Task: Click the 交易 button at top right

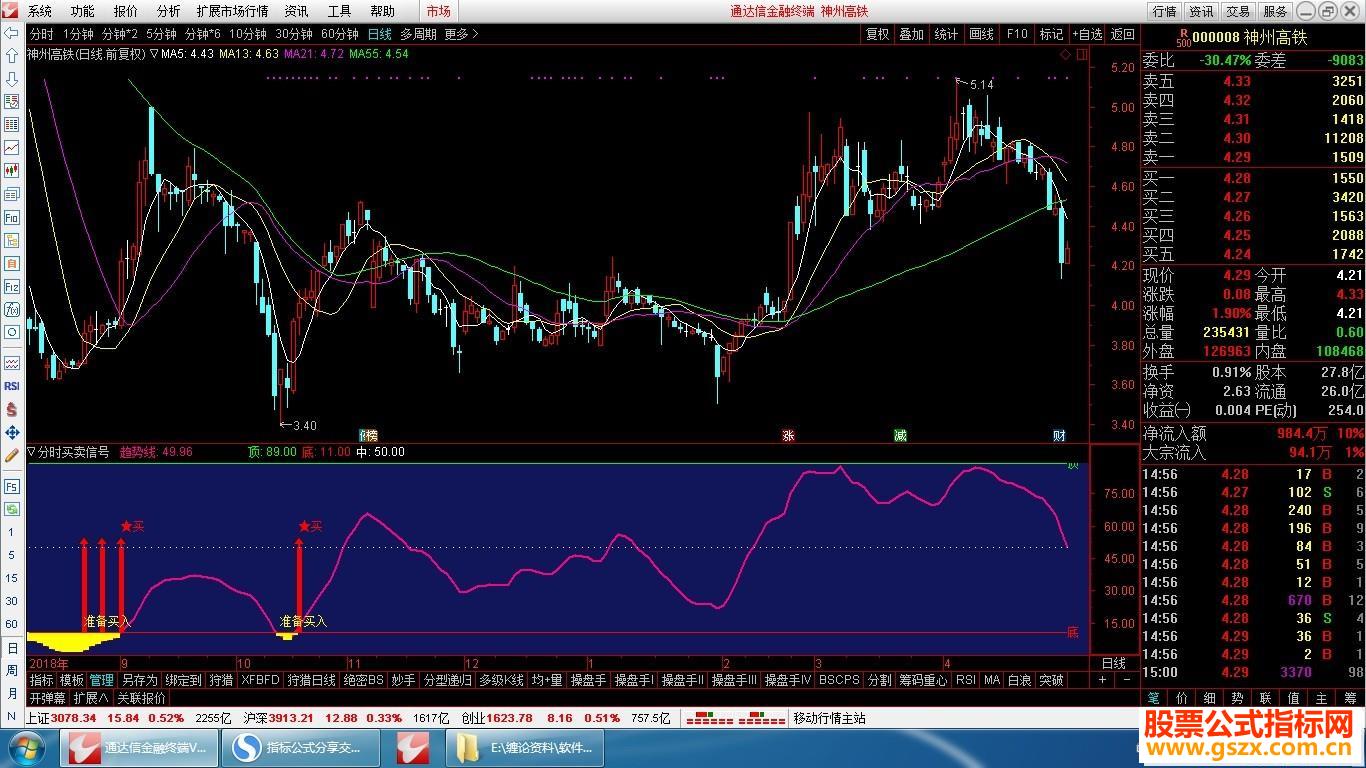Action: [1238, 11]
